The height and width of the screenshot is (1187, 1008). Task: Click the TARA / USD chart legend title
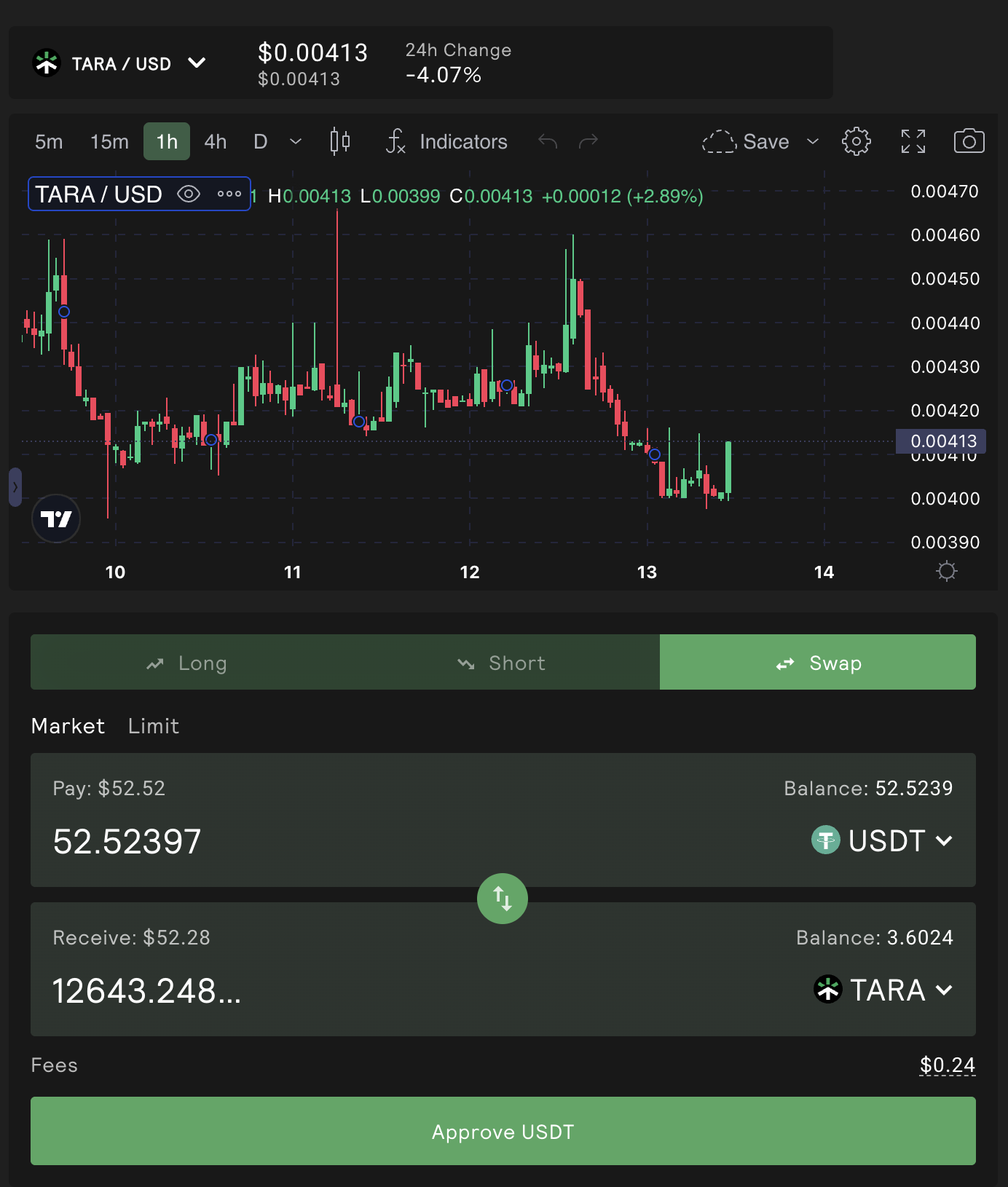click(x=98, y=194)
